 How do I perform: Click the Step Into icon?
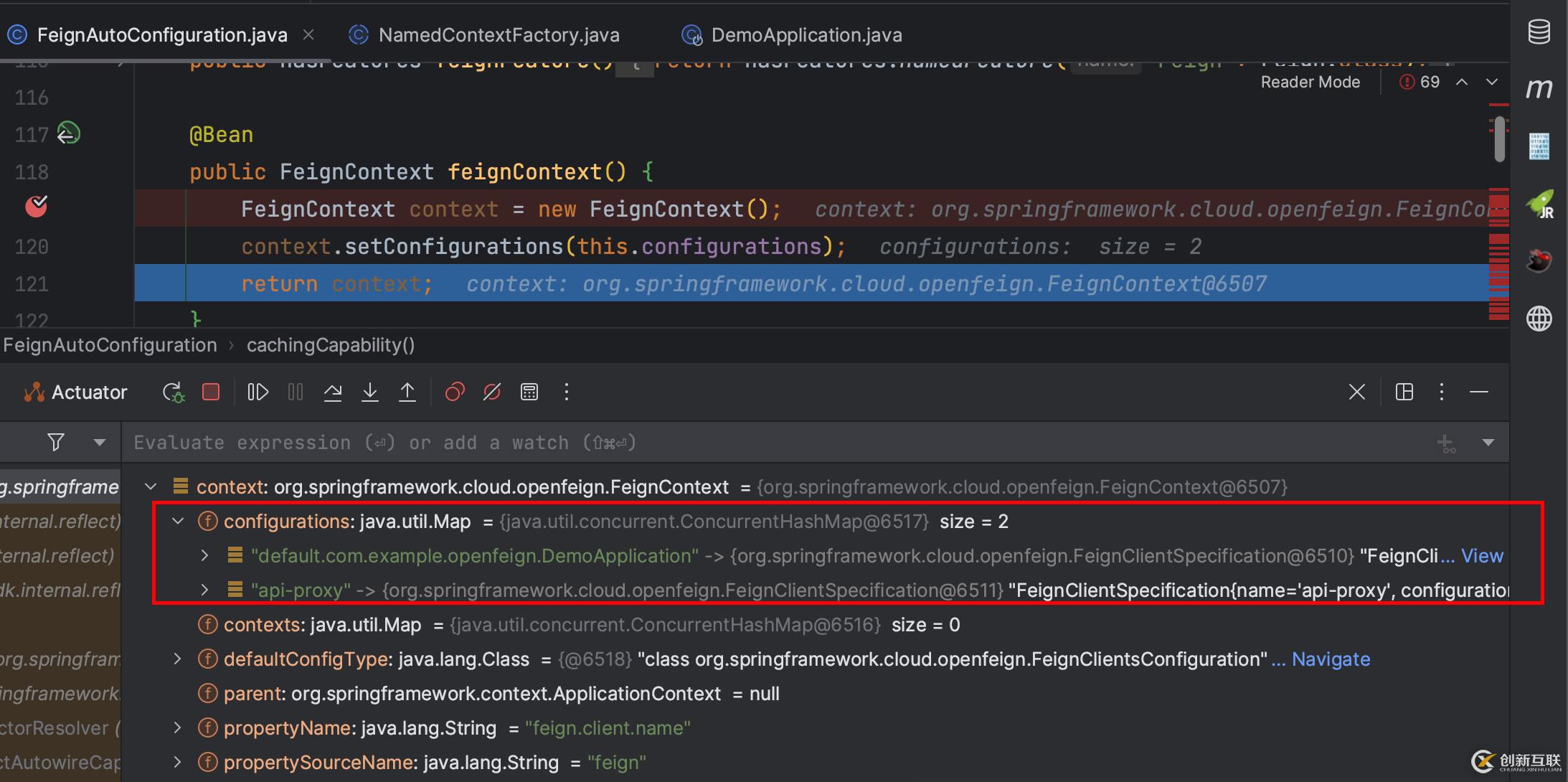[x=370, y=392]
